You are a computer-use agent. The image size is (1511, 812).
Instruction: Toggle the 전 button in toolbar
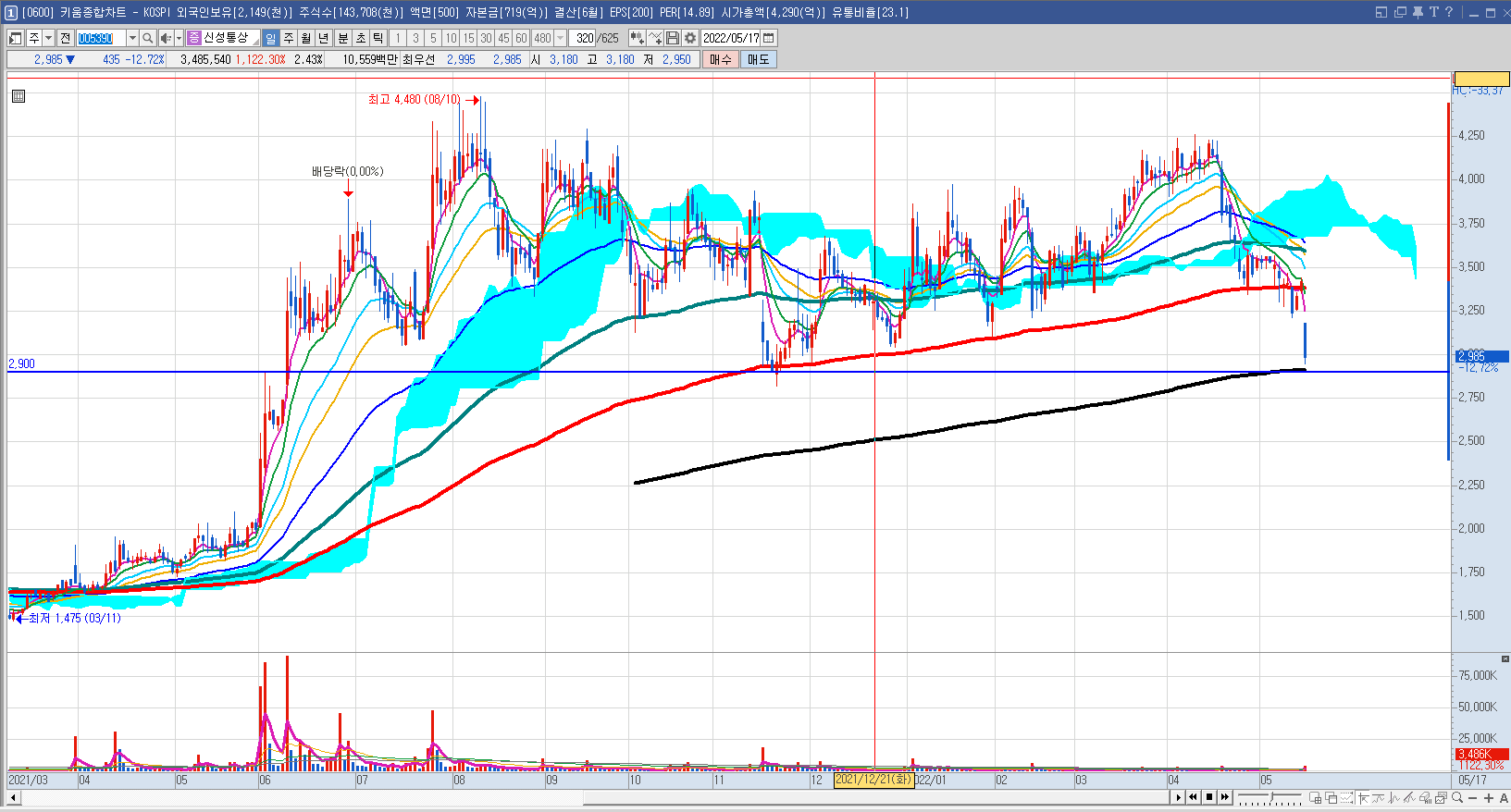point(65,38)
